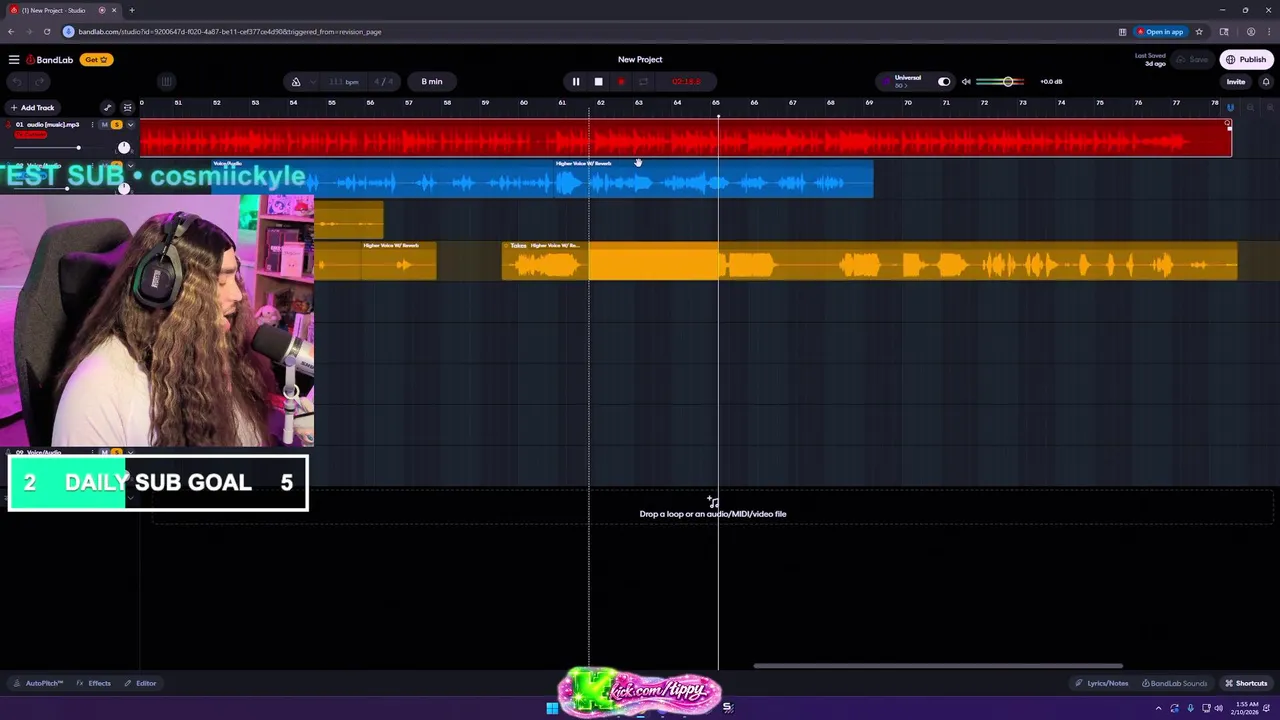
Task: Add a new track
Action: coord(32,108)
